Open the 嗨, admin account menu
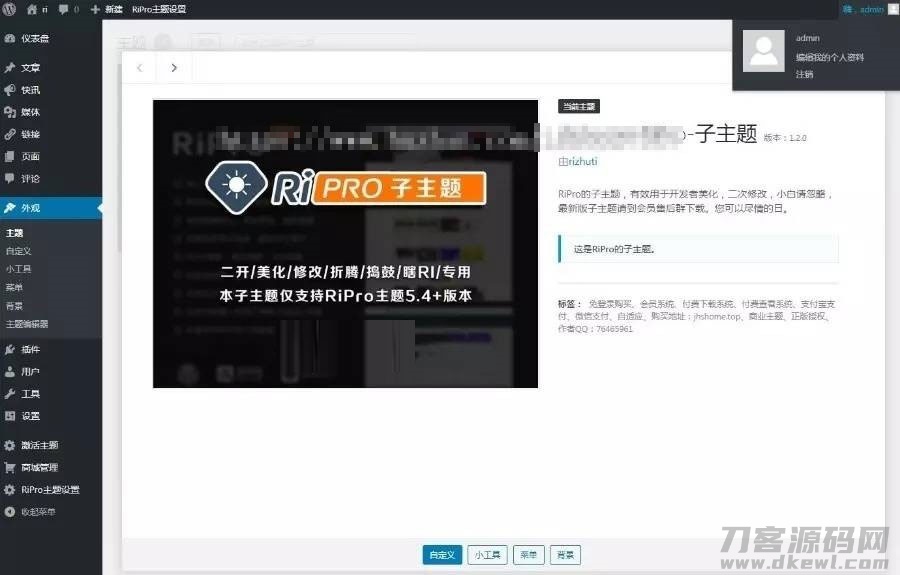The height and width of the screenshot is (575, 900). click(862, 9)
